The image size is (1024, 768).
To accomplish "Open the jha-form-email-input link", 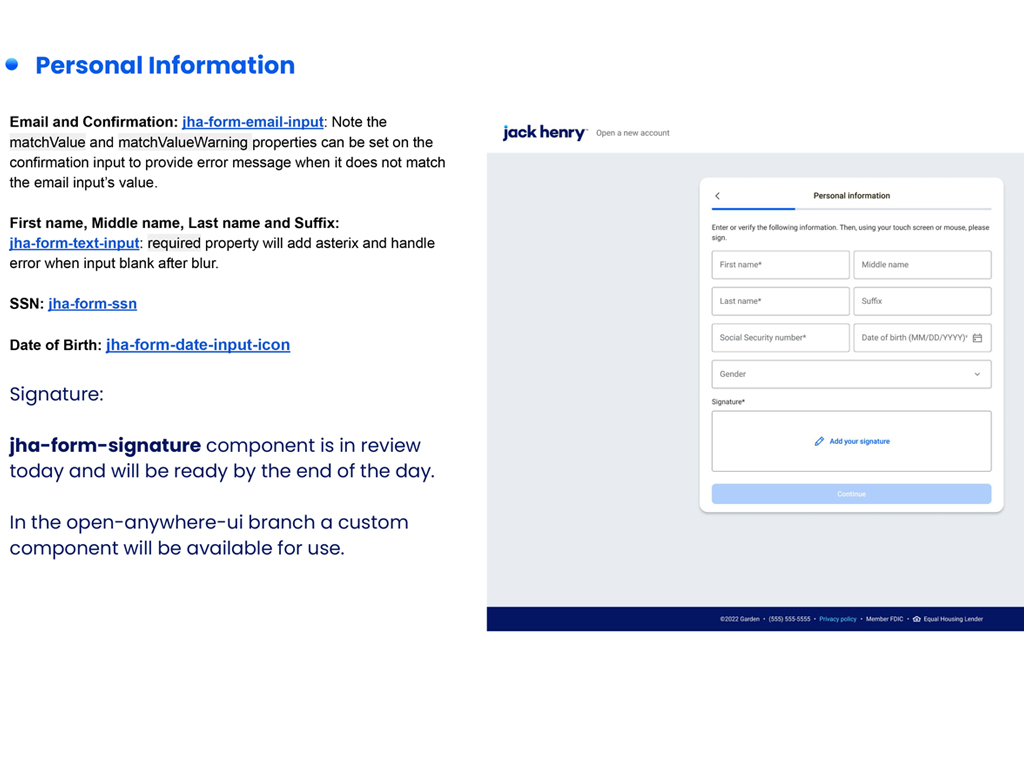I will (253, 122).
